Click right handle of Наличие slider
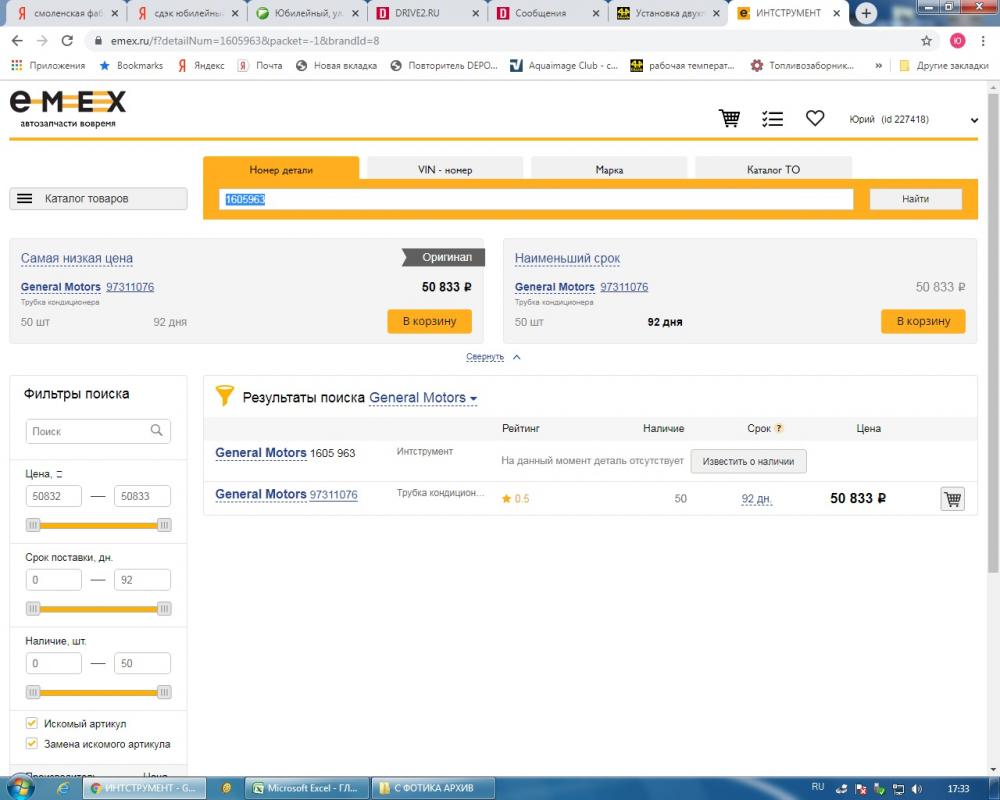 point(164,692)
